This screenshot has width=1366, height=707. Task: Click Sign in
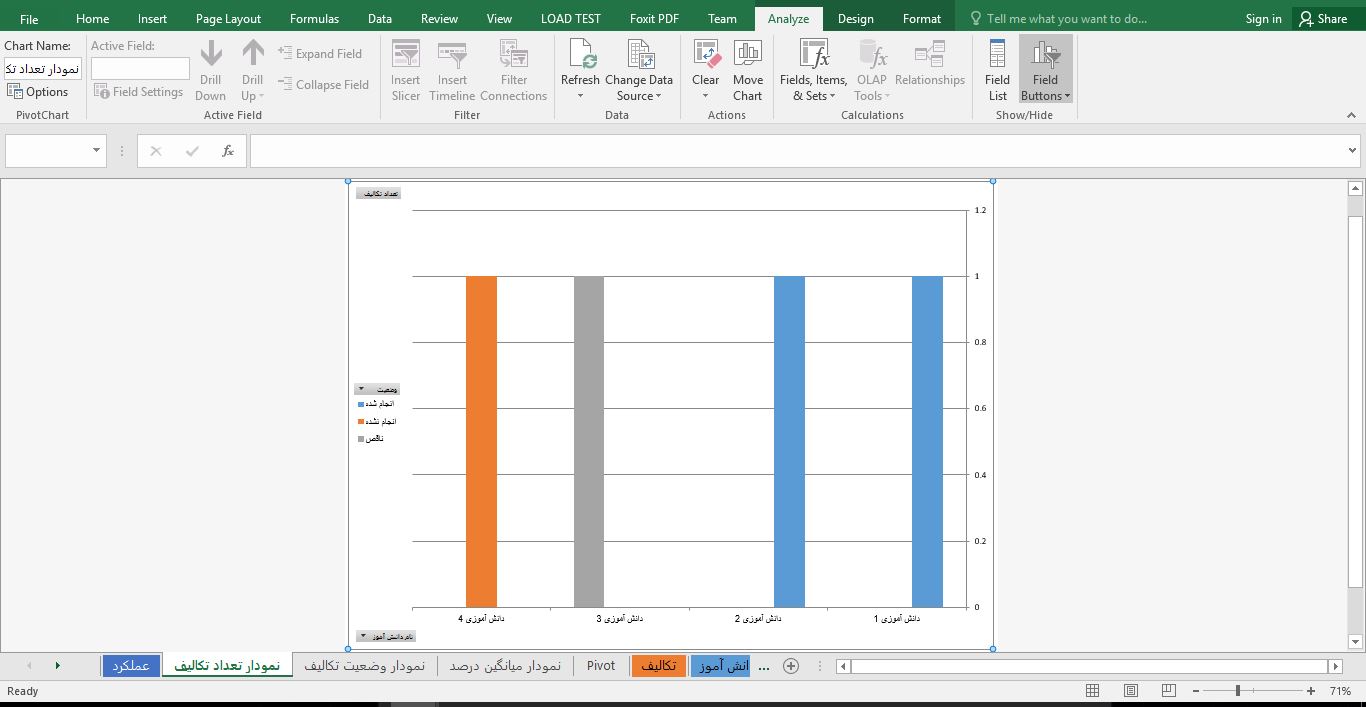(1263, 18)
